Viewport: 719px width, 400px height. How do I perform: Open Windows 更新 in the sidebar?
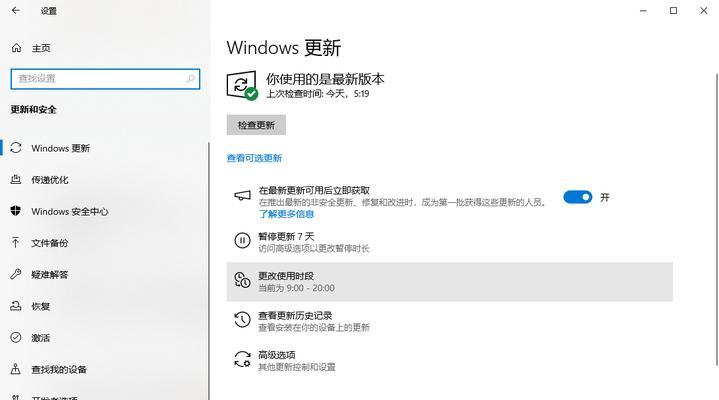61,148
